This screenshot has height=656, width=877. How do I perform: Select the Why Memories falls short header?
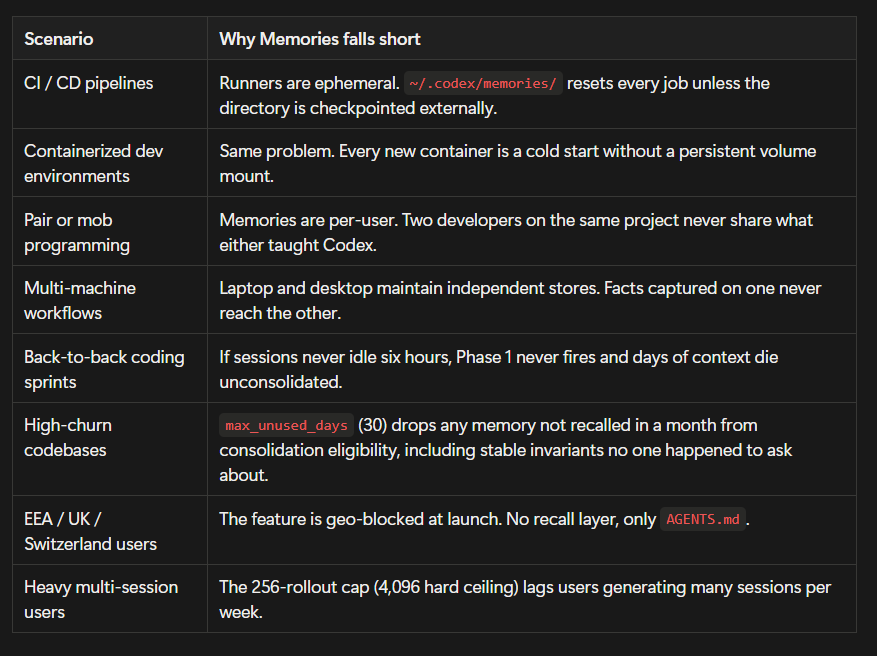pos(320,39)
